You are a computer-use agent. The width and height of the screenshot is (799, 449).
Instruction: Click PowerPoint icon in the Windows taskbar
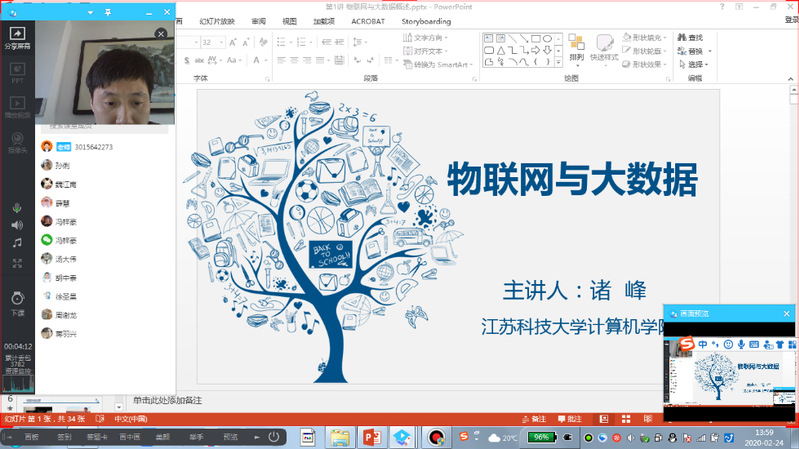pyautogui.click(x=374, y=437)
